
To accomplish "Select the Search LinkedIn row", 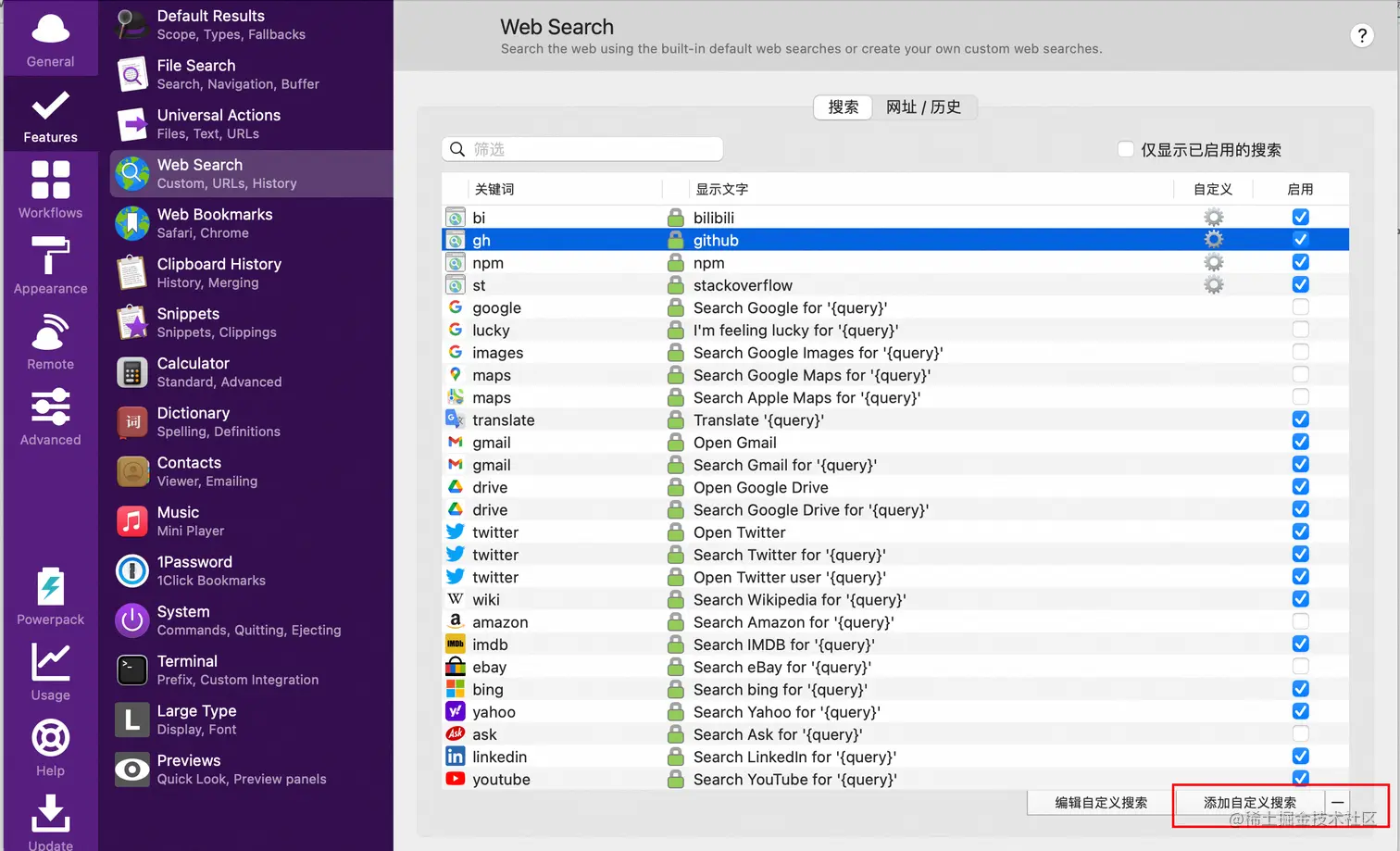I will click(895, 757).
